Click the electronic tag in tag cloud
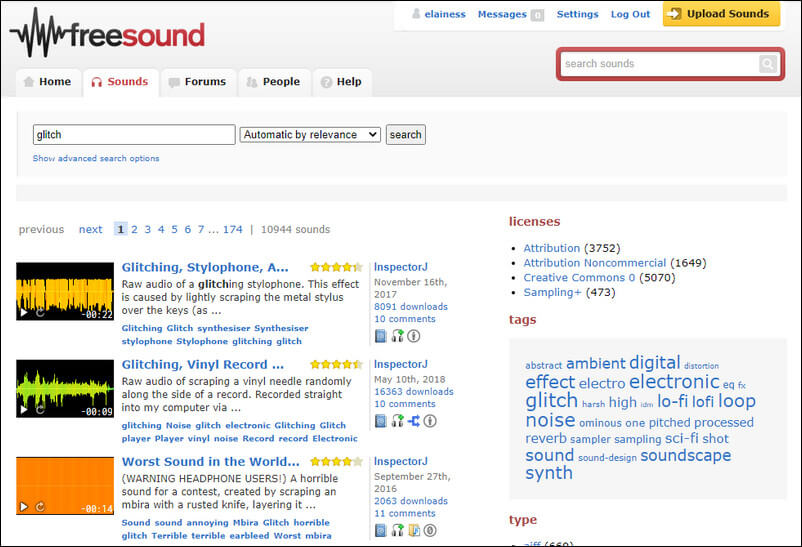 click(674, 382)
